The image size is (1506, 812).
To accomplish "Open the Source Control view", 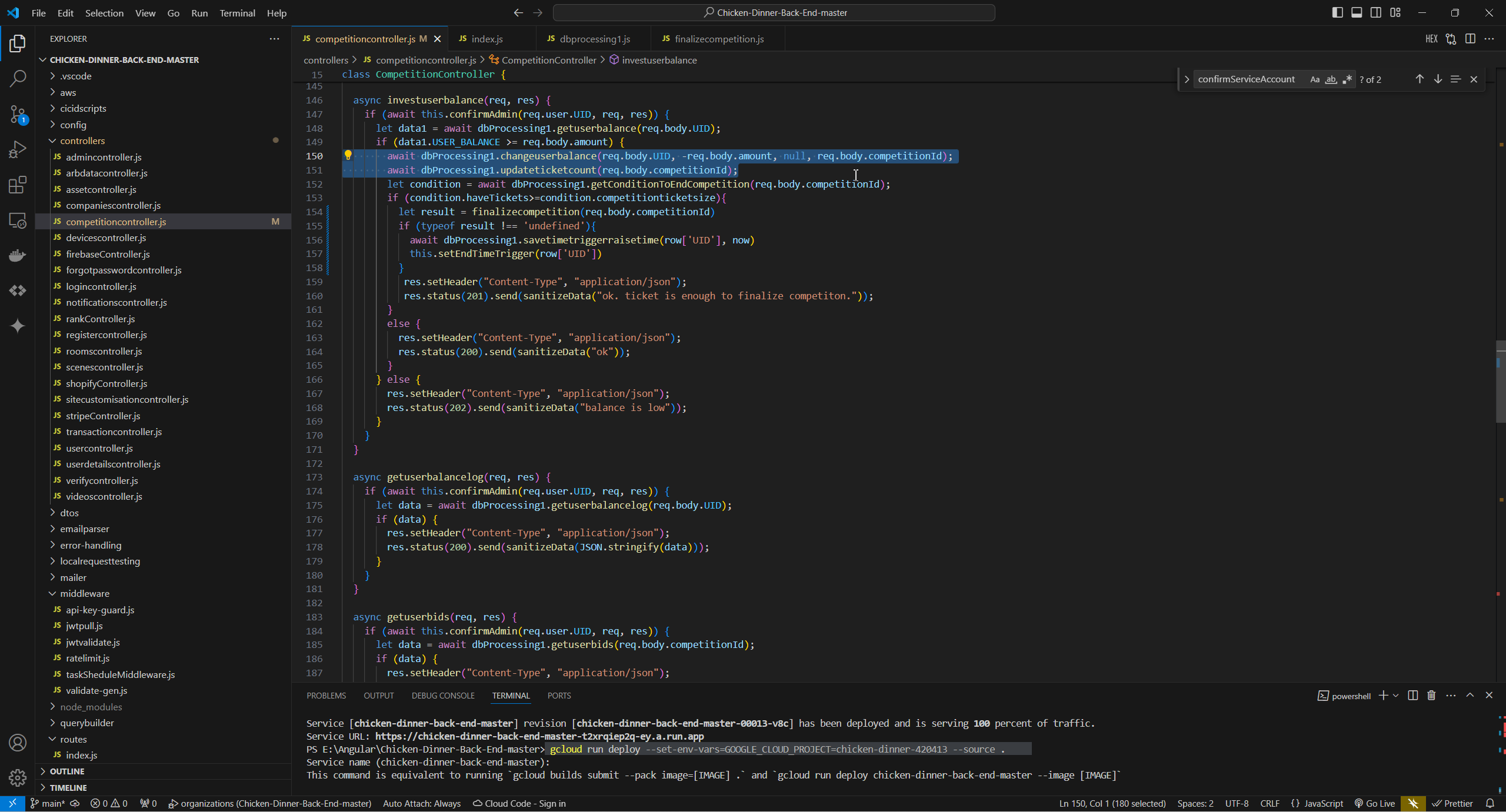I will [18, 114].
